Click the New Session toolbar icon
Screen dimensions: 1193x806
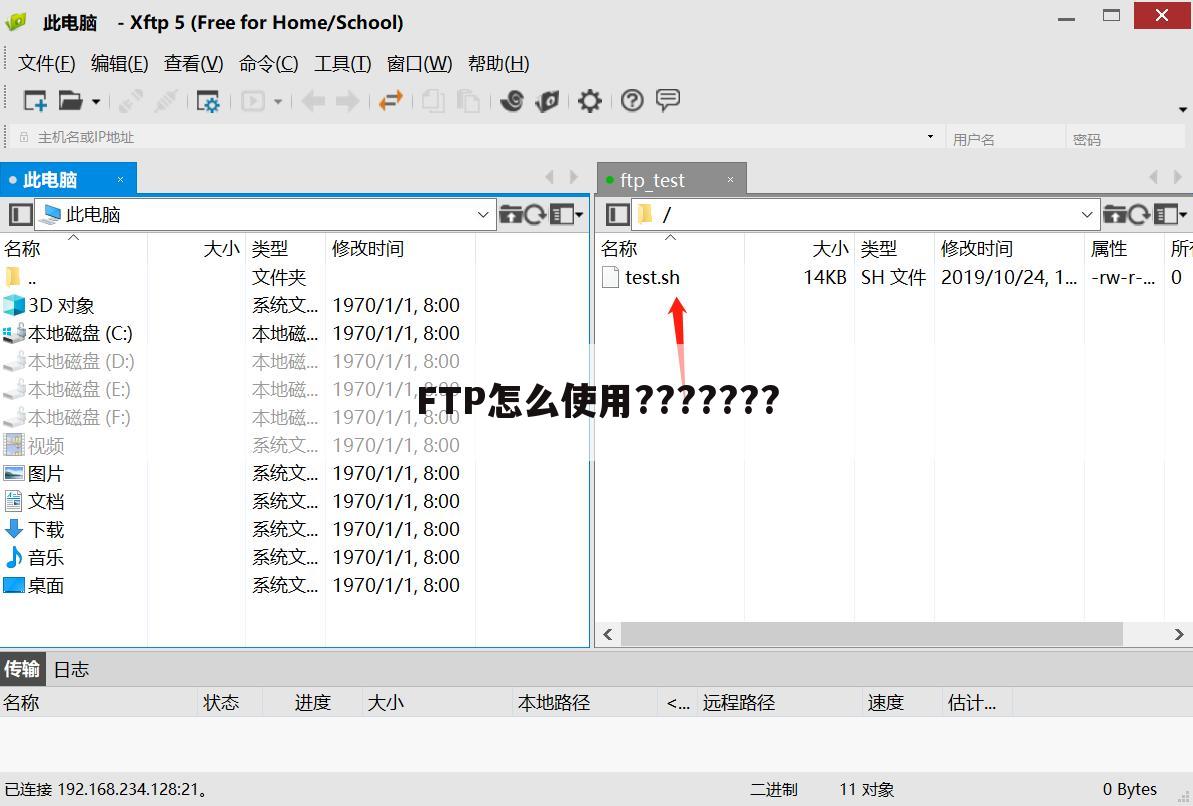[x=35, y=100]
